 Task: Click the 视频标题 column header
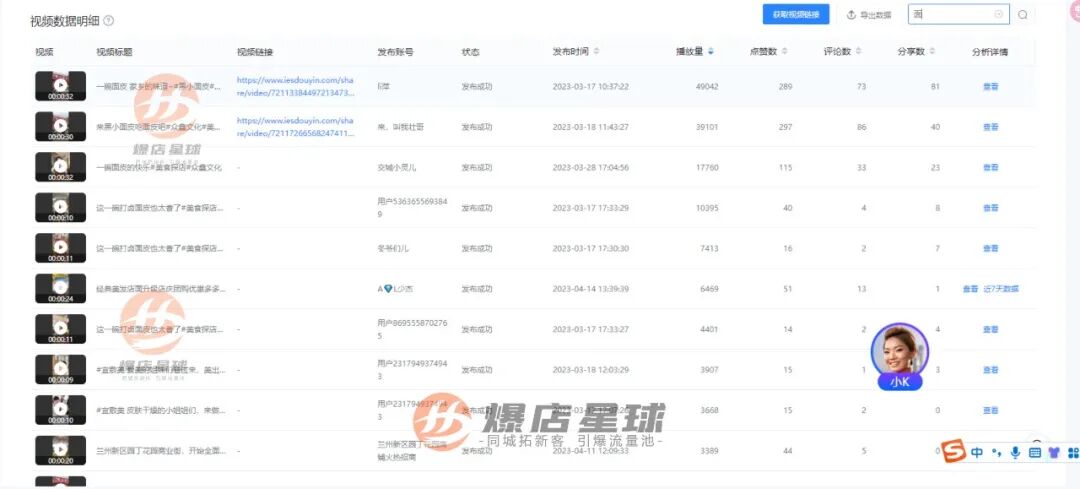[114, 52]
